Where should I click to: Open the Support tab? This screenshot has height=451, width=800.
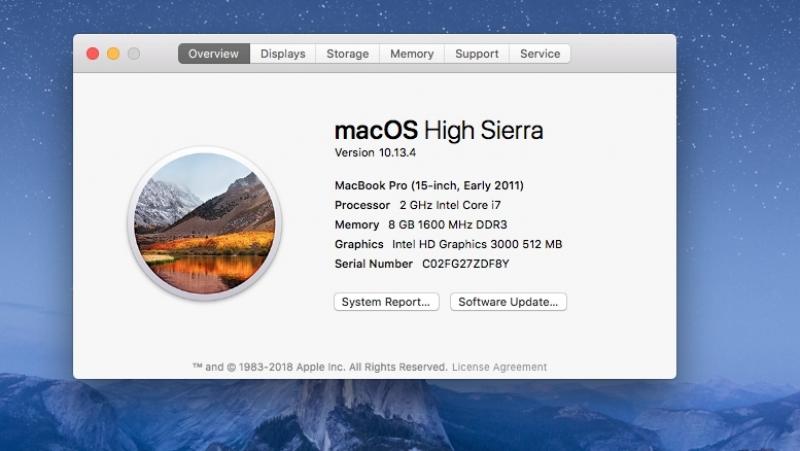tap(477, 54)
